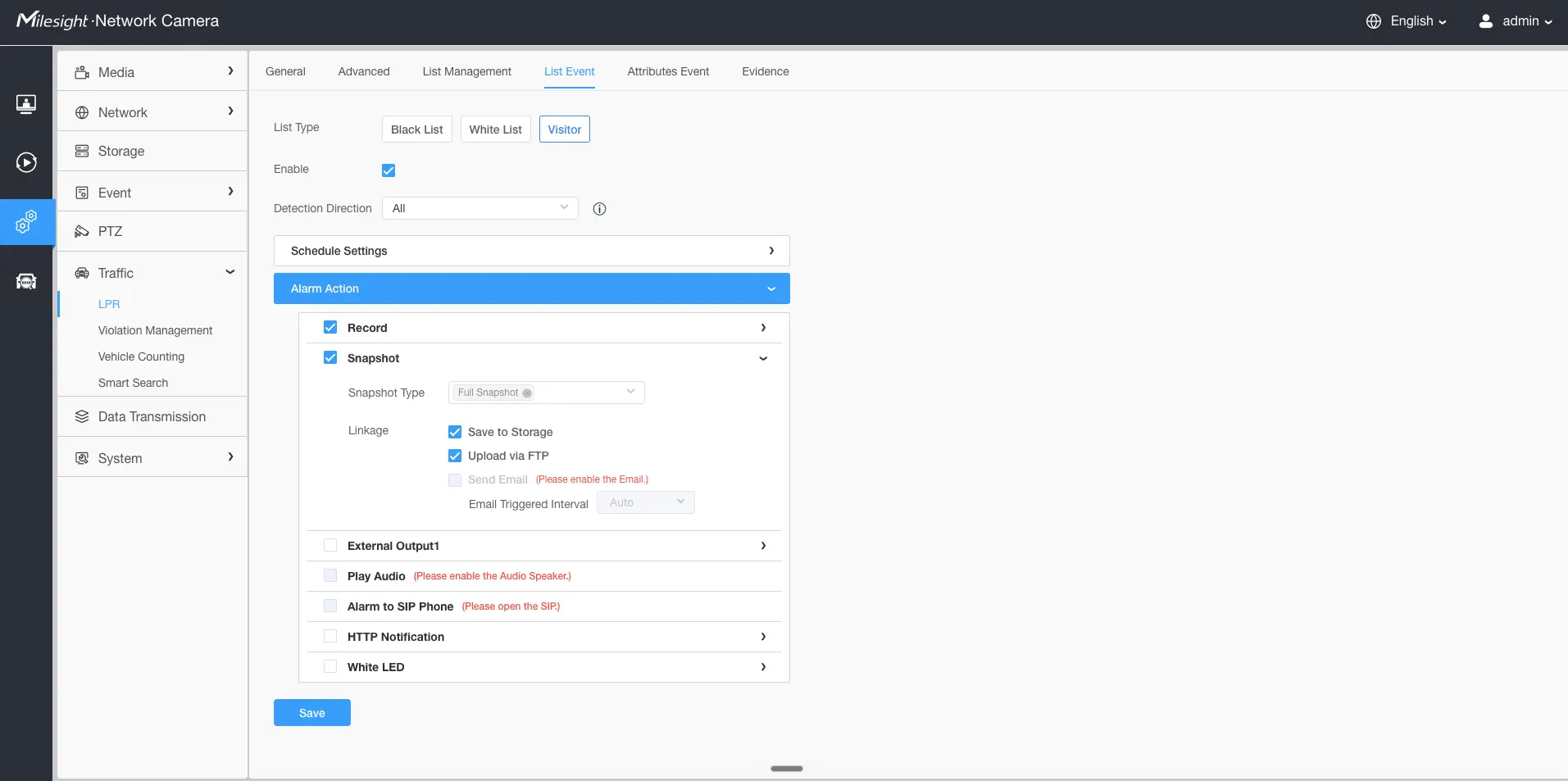
Task: Select the Black List type button
Action: tap(417, 129)
